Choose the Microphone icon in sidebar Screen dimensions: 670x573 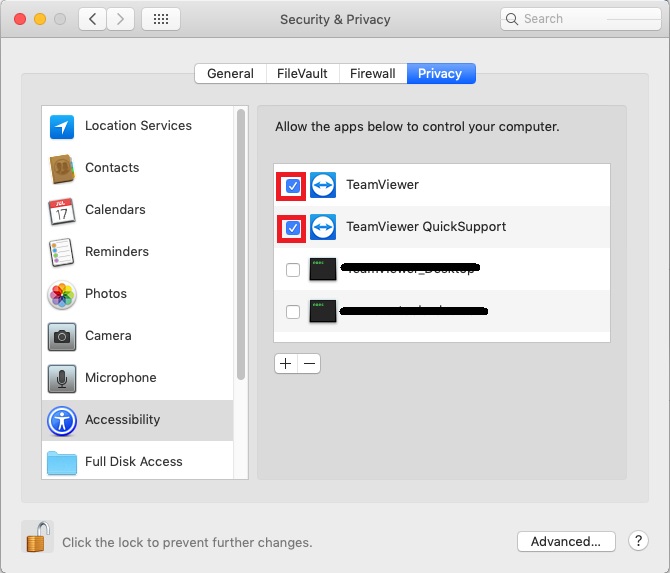(x=62, y=378)
